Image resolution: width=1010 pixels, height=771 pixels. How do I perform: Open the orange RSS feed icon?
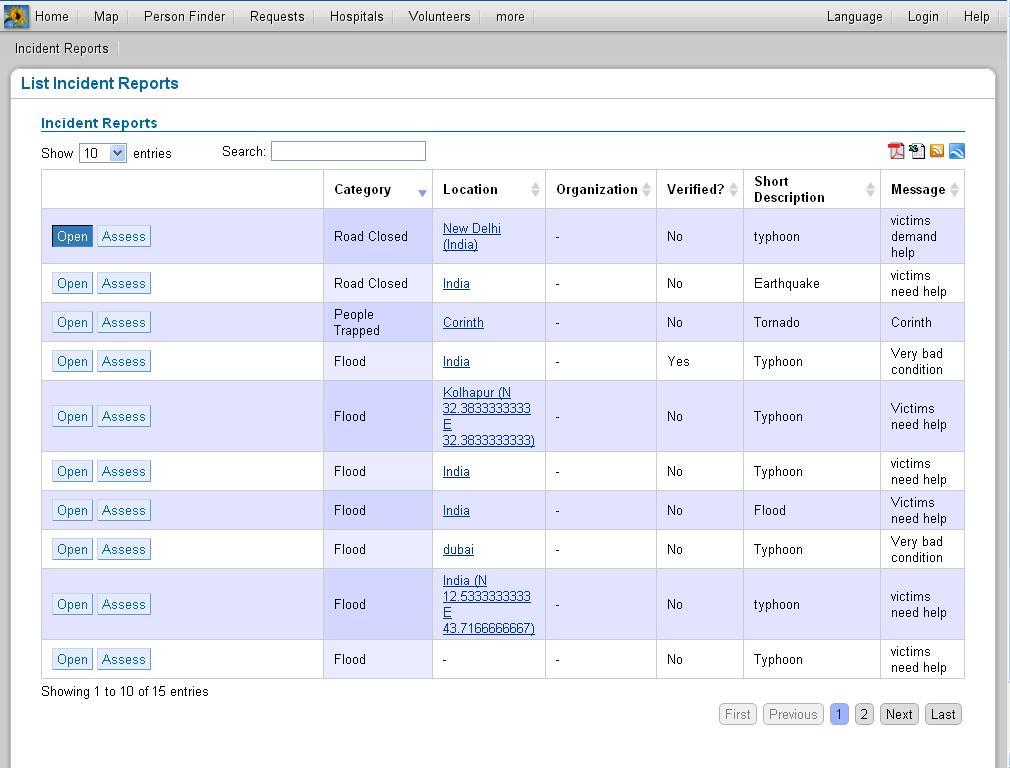[x=937, y=151]
